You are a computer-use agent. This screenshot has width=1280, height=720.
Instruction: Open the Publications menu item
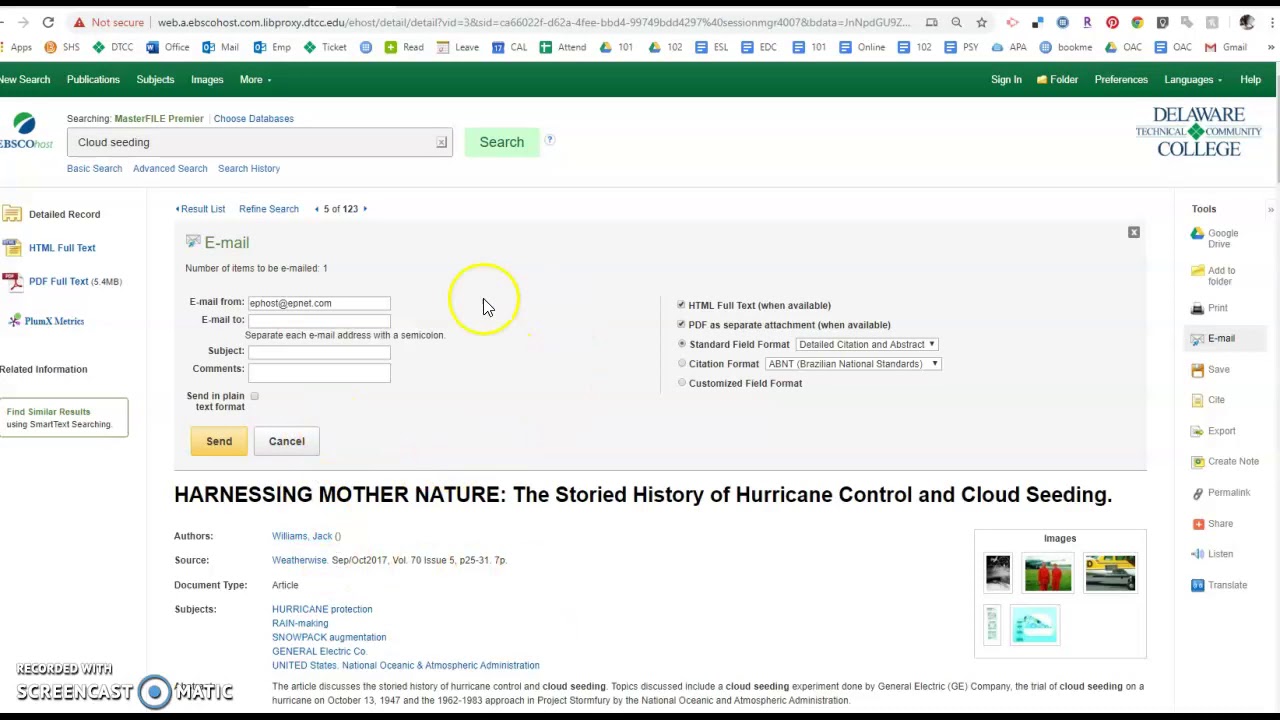93,80
